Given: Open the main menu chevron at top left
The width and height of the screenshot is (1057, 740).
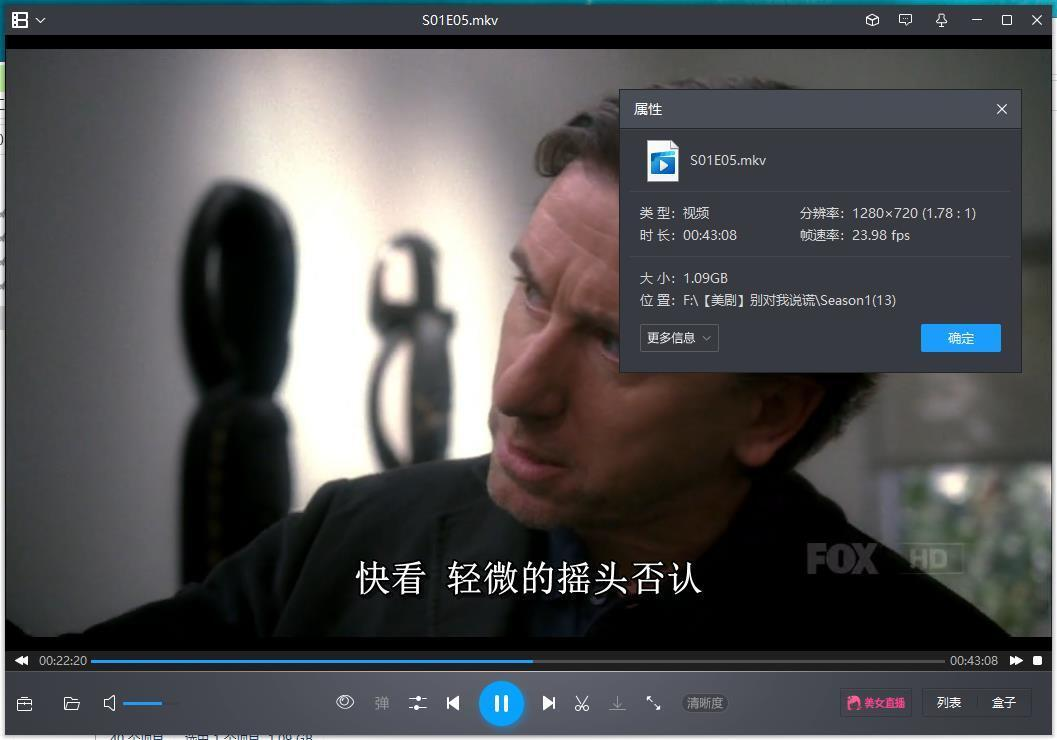Looking at the screenshot, I should point(40,19).
